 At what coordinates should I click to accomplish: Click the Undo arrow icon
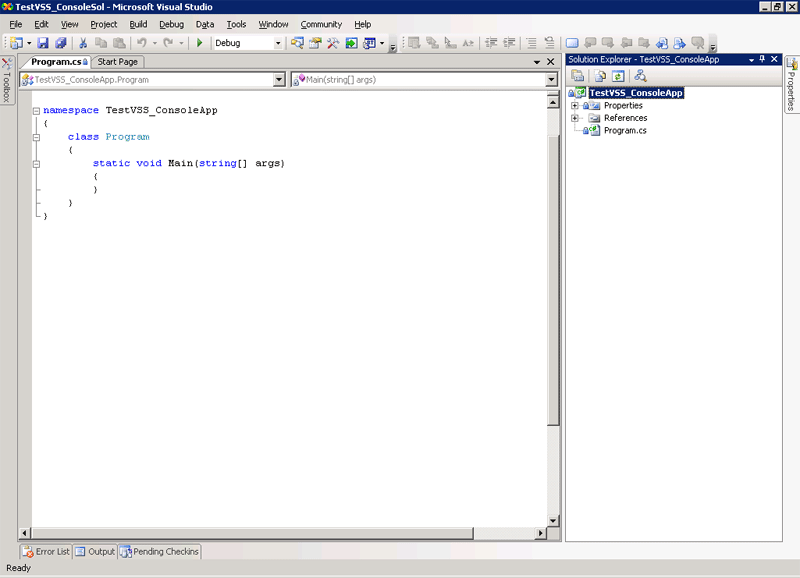[x=142, y=43]
